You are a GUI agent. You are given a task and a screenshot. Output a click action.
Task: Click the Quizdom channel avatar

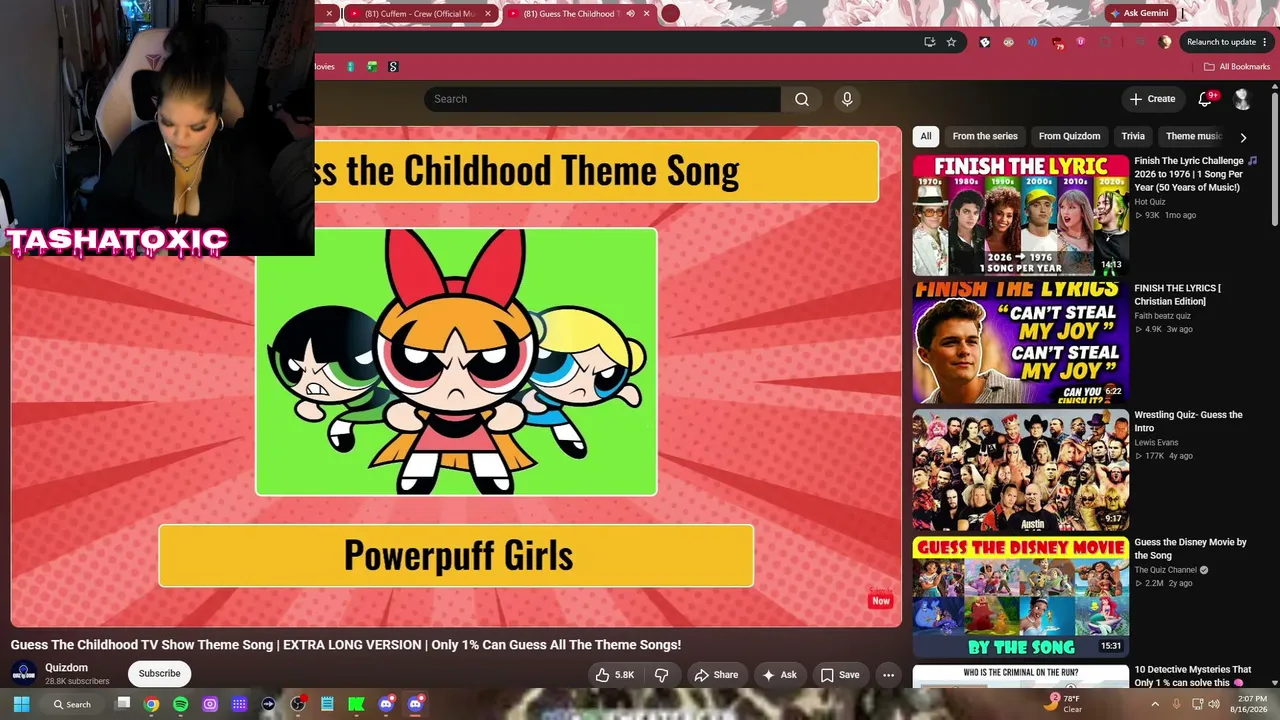coord(24,673)
